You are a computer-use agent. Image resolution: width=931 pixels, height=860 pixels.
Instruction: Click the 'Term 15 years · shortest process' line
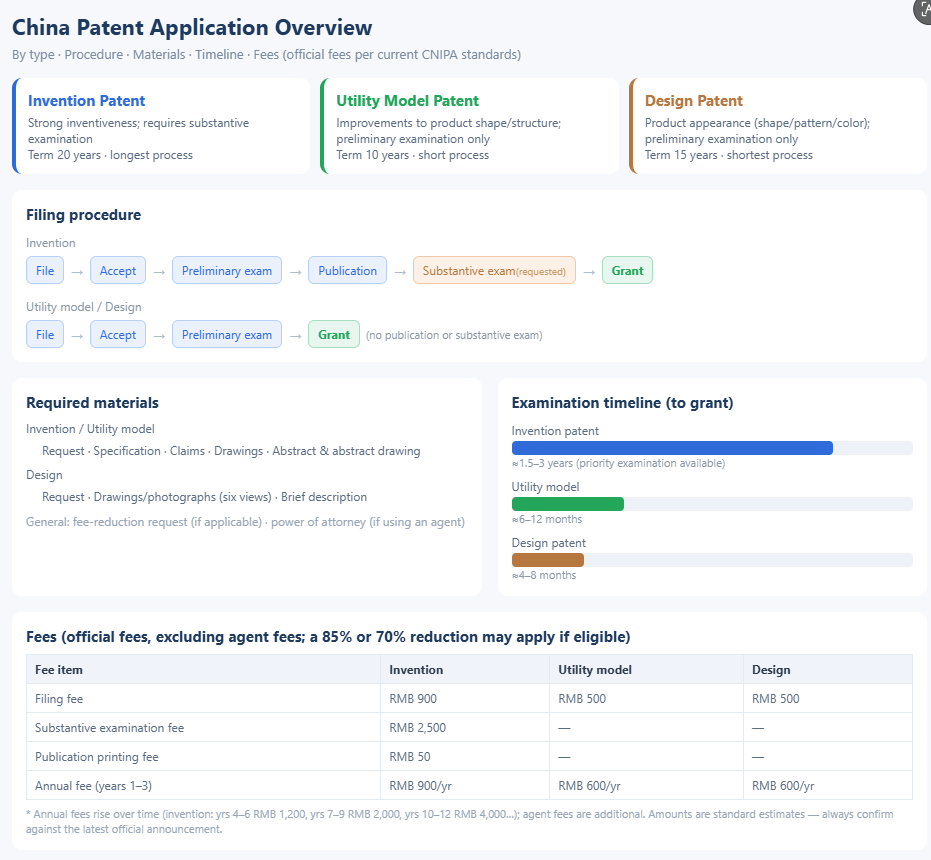tap(729, 155)
